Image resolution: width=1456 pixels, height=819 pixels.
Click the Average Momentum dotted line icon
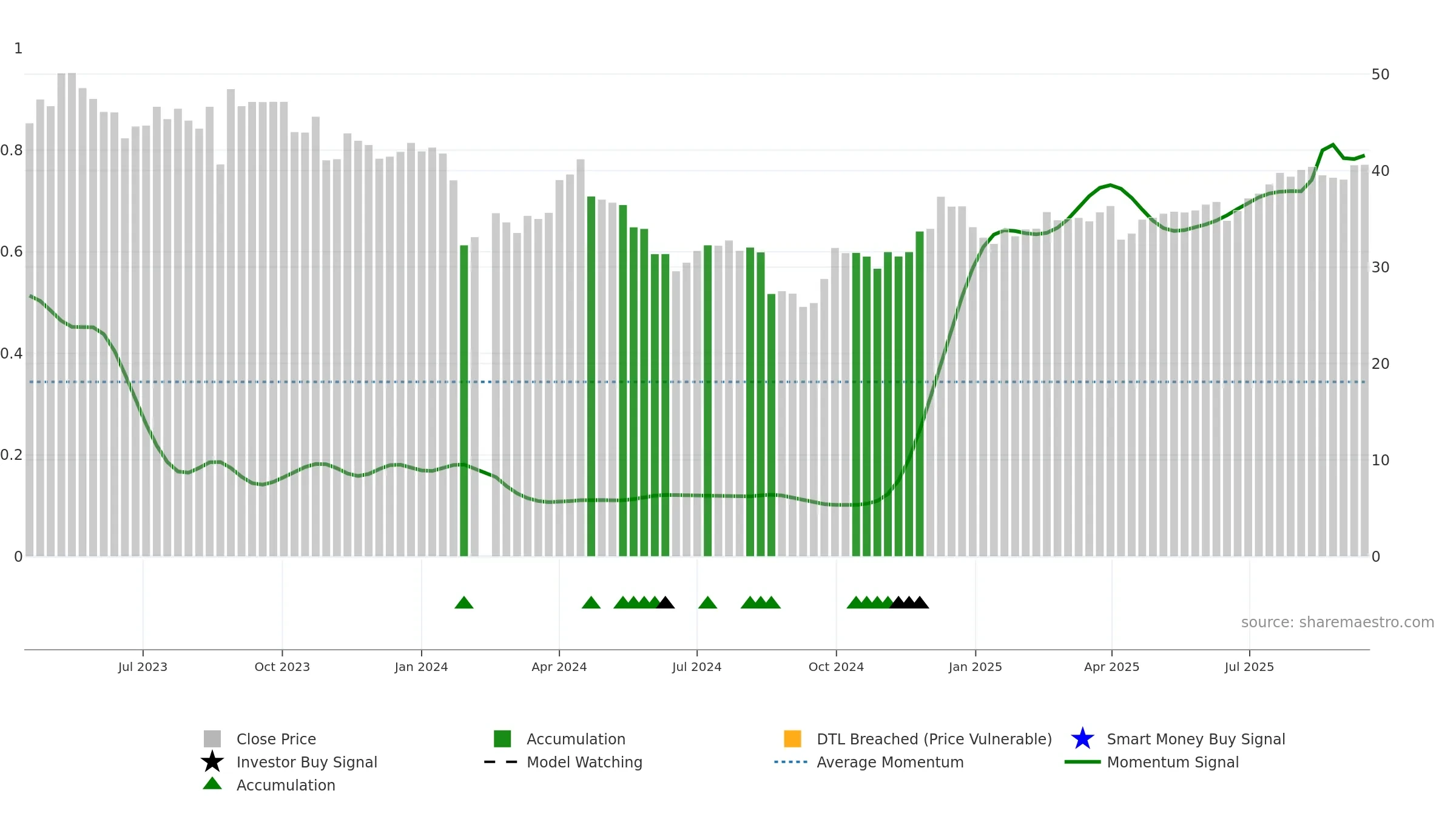tap(790, 762)
